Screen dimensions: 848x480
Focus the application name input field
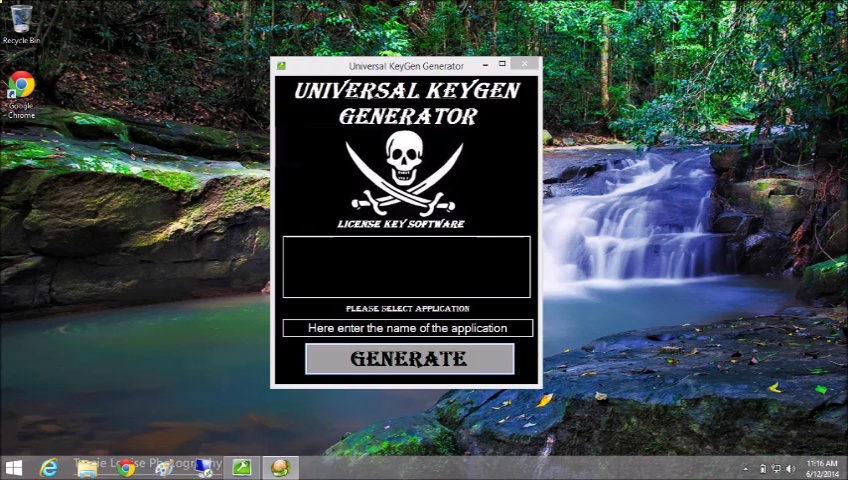click(408, 328)
